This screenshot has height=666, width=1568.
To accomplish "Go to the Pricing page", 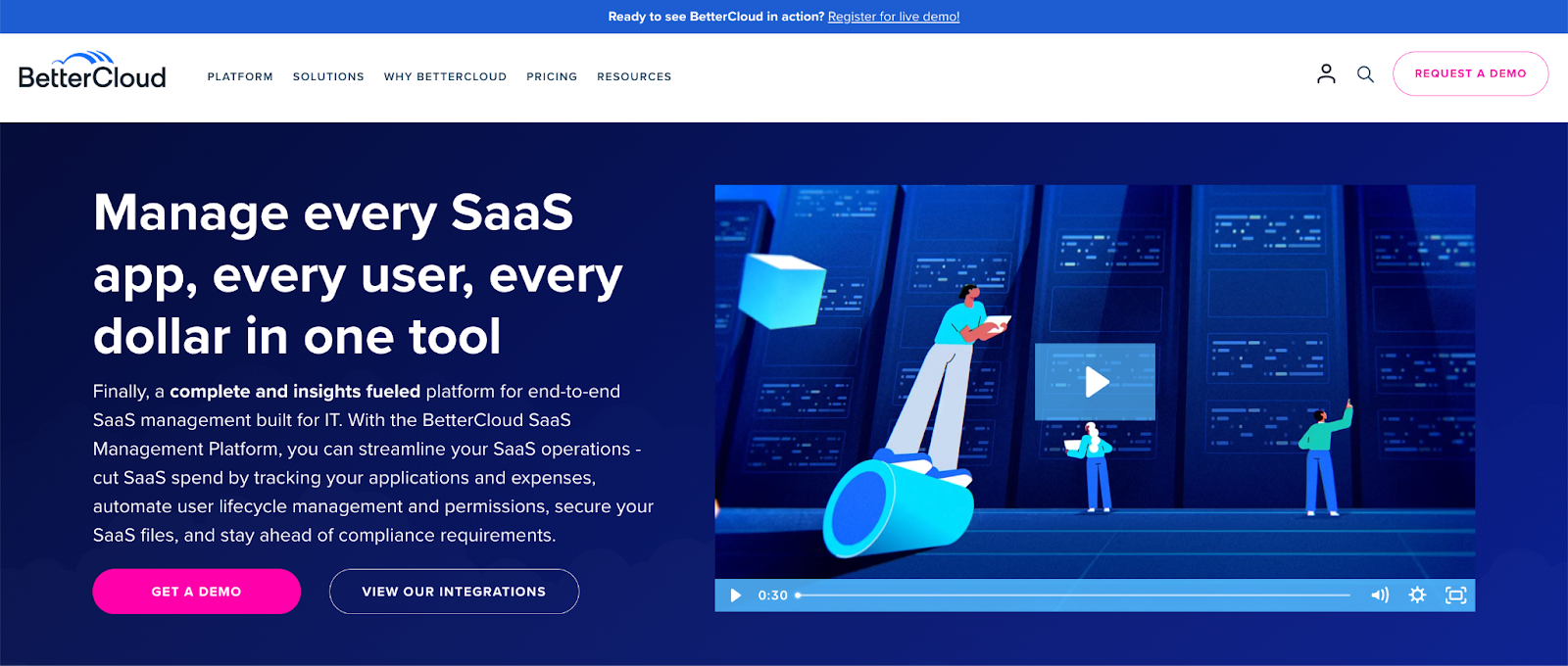I will point(552,76).
